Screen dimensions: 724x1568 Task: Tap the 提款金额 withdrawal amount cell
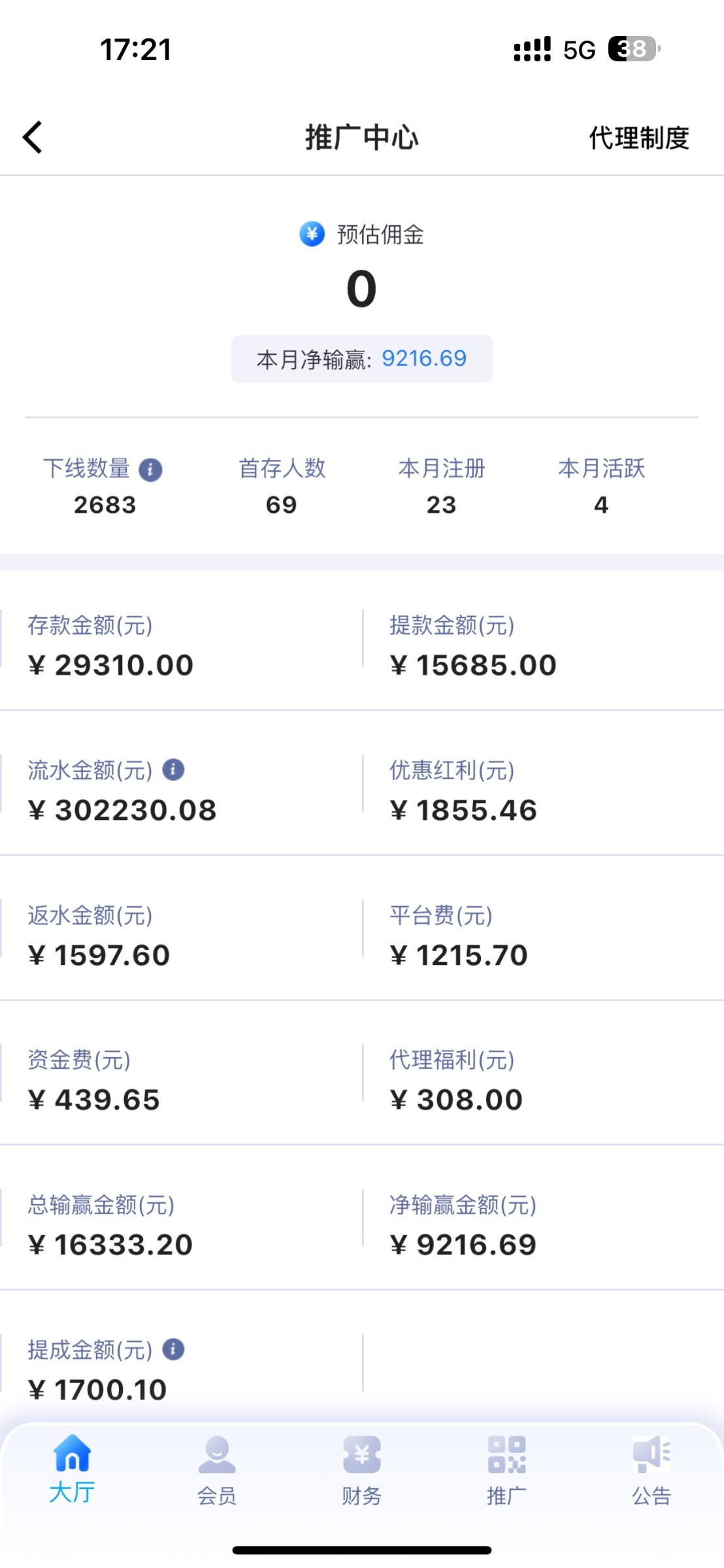coord(542,645)
